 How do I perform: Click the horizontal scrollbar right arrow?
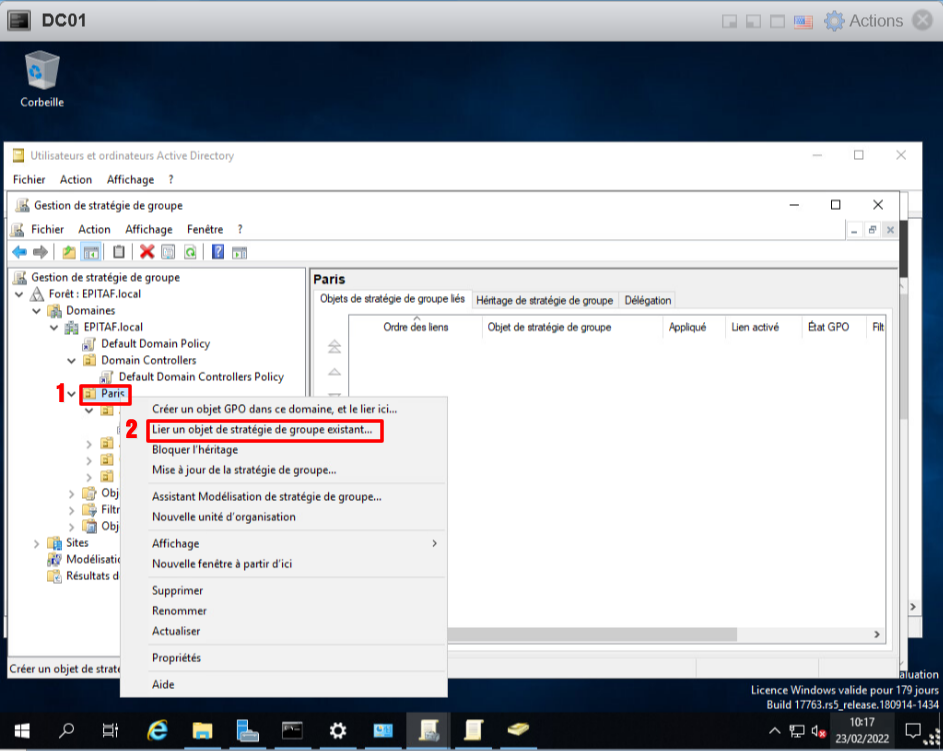pyautogui.click(x=877, y=635)
